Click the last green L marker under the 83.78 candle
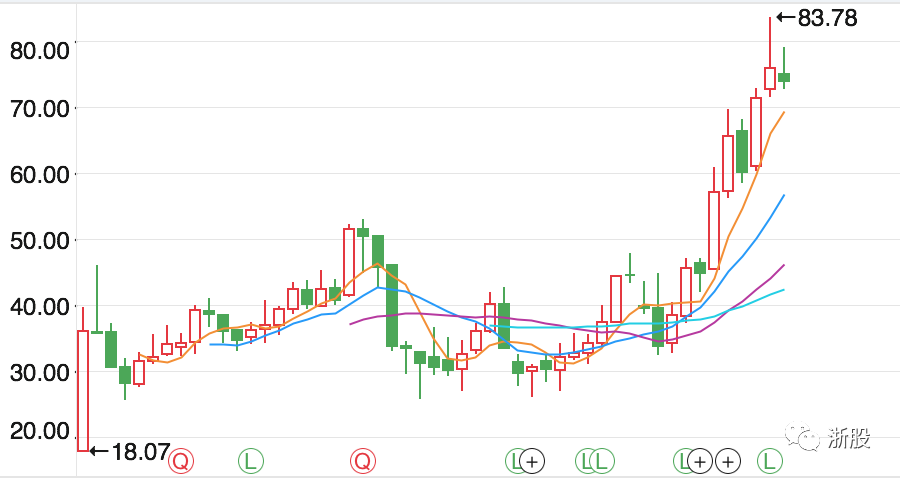900x478 pixels. [770, 461]
